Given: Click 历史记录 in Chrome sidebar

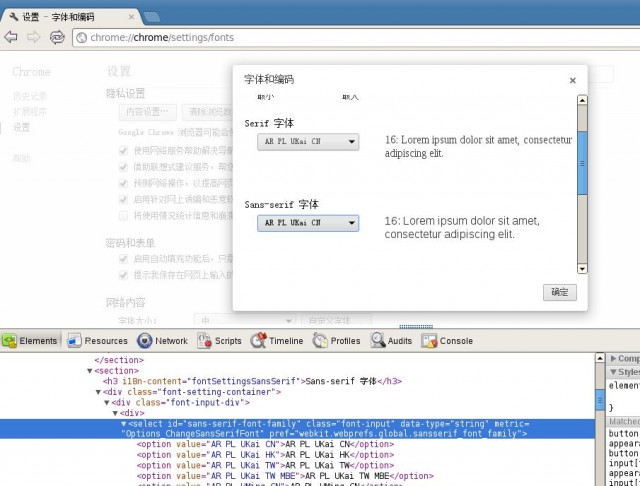Looking at the screenshot, I should click(x=30, y=96).
